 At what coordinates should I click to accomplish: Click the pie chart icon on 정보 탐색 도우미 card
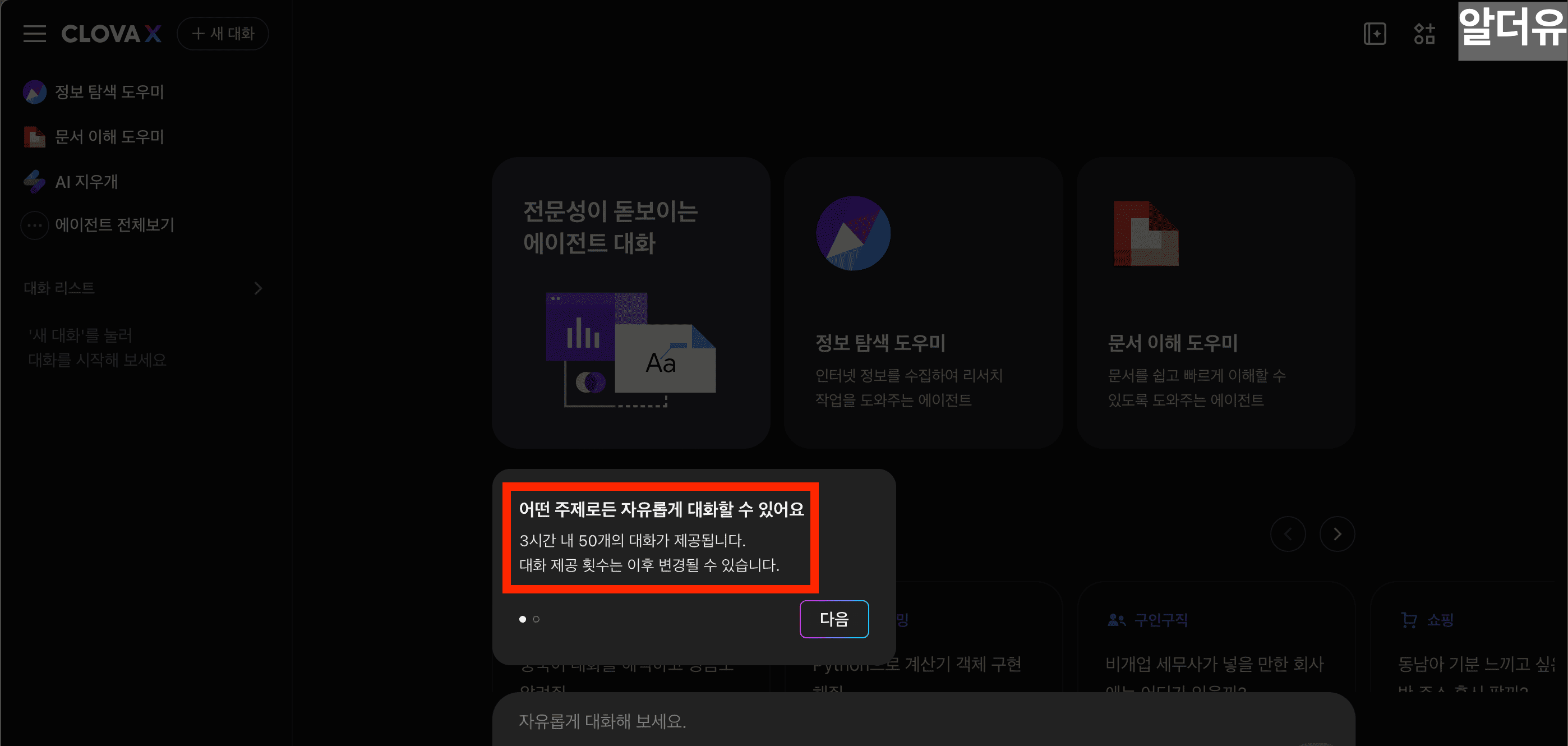854,234
